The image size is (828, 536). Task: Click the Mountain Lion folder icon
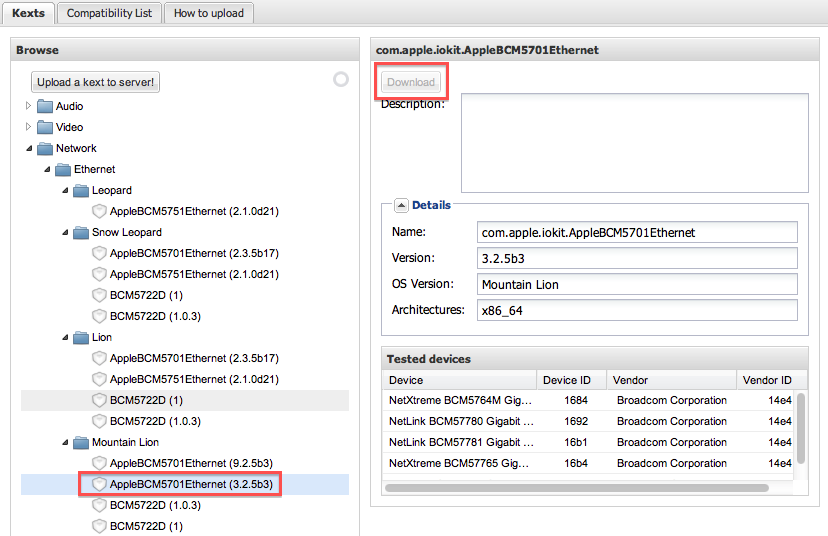(81, 442)
